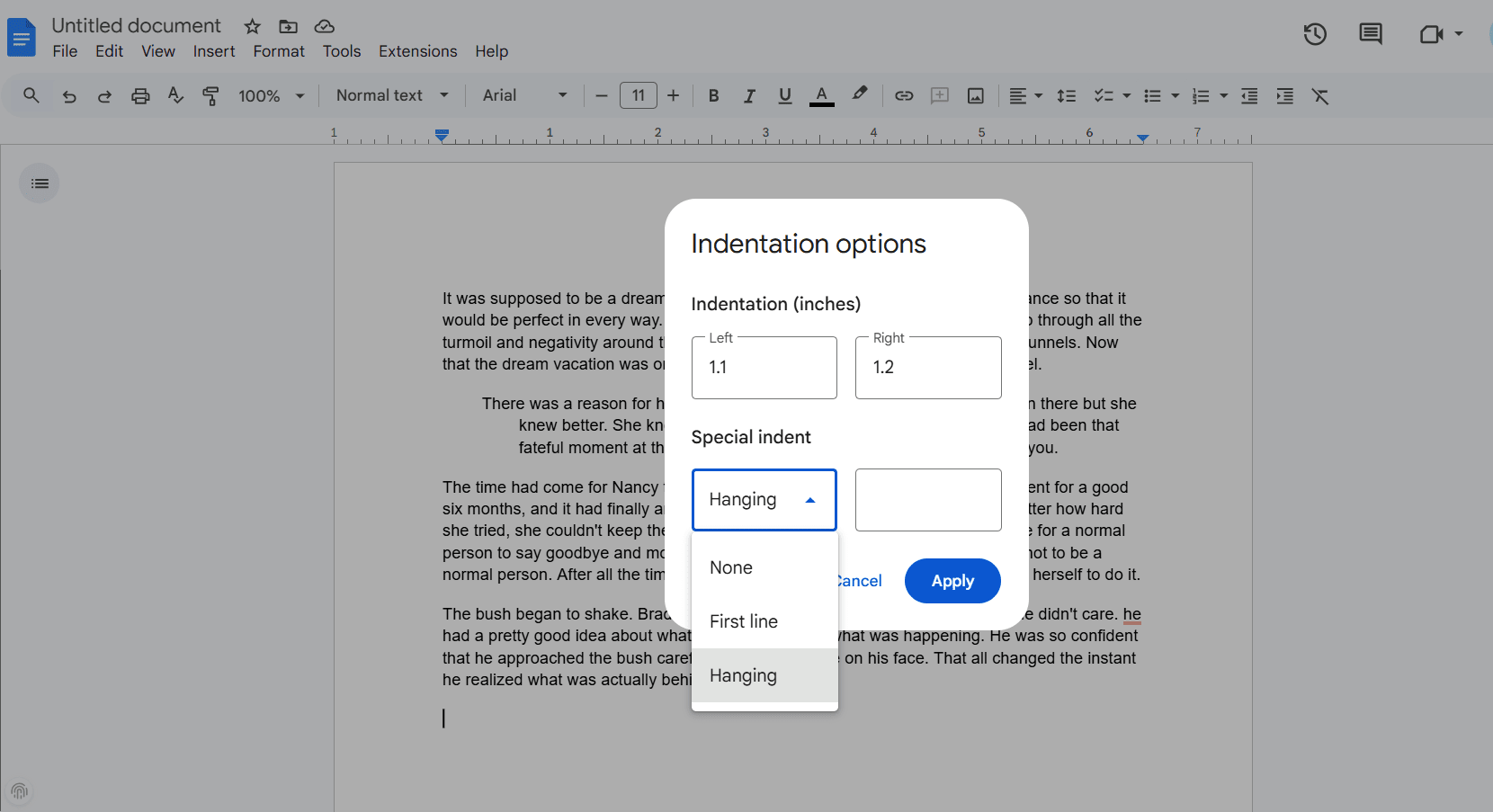Open the Tools menu
1493x812 pixels.
click(x=342, y=51)
